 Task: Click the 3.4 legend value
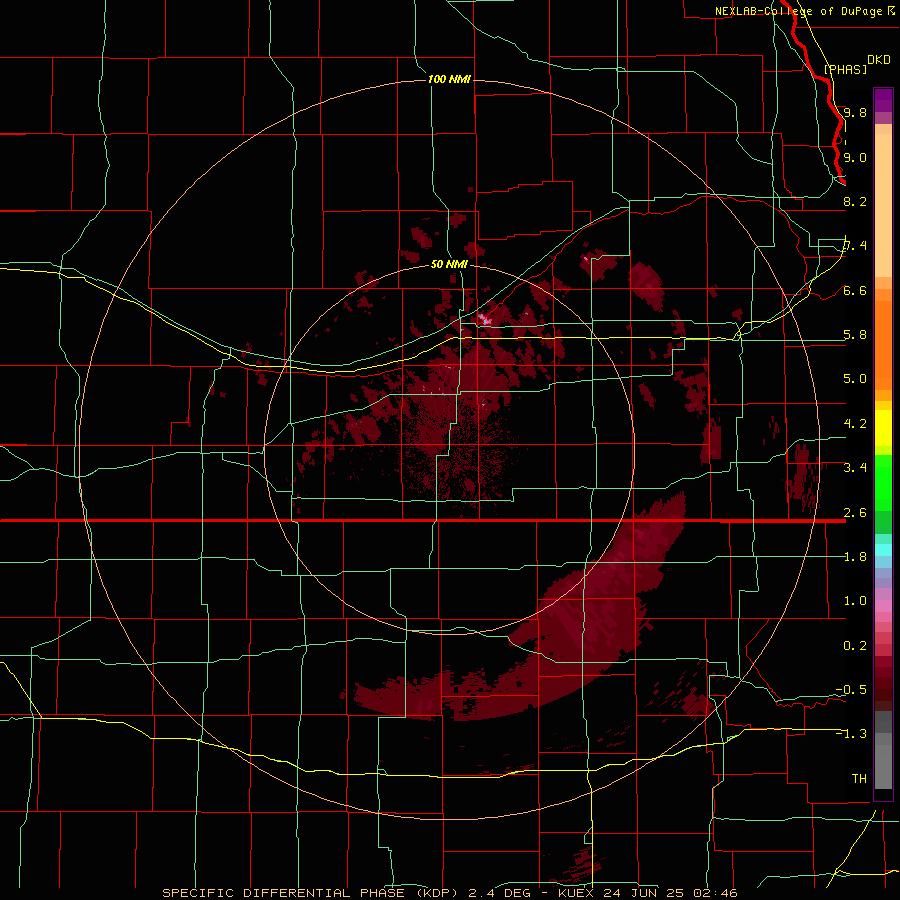[x=855, y=468]
